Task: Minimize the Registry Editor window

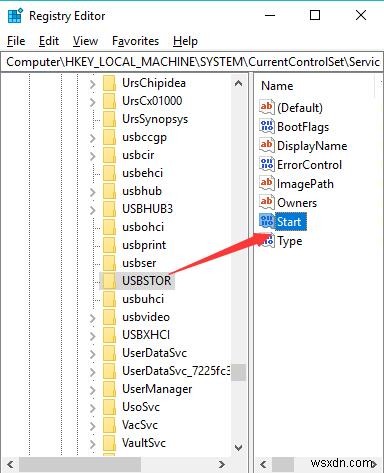Action: [270, 15]
